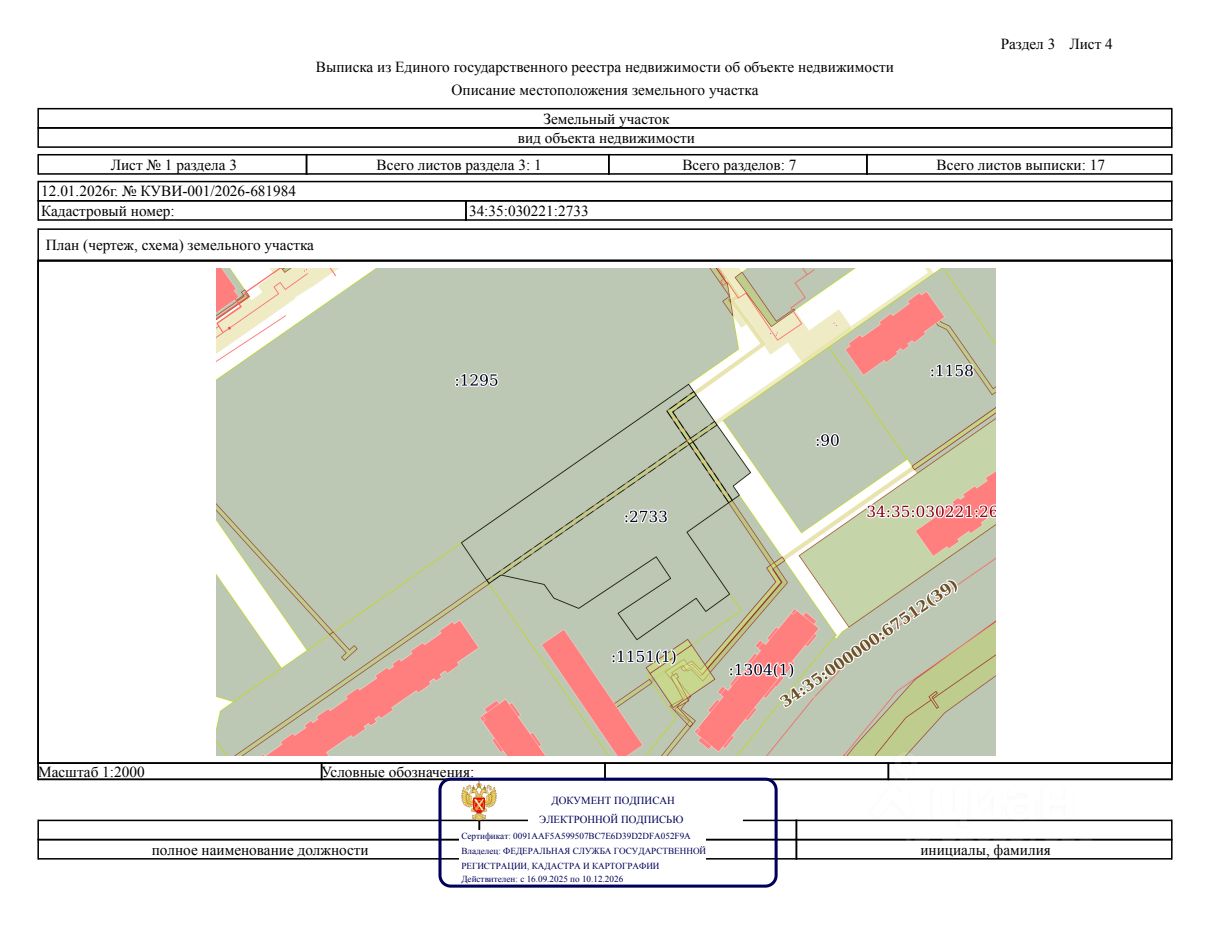Screen dimensions: 1210x935
Task: Click 'ДОКУМЕНТ ПОДПИСАН' text in the stamp
Action: click(613, 801)
